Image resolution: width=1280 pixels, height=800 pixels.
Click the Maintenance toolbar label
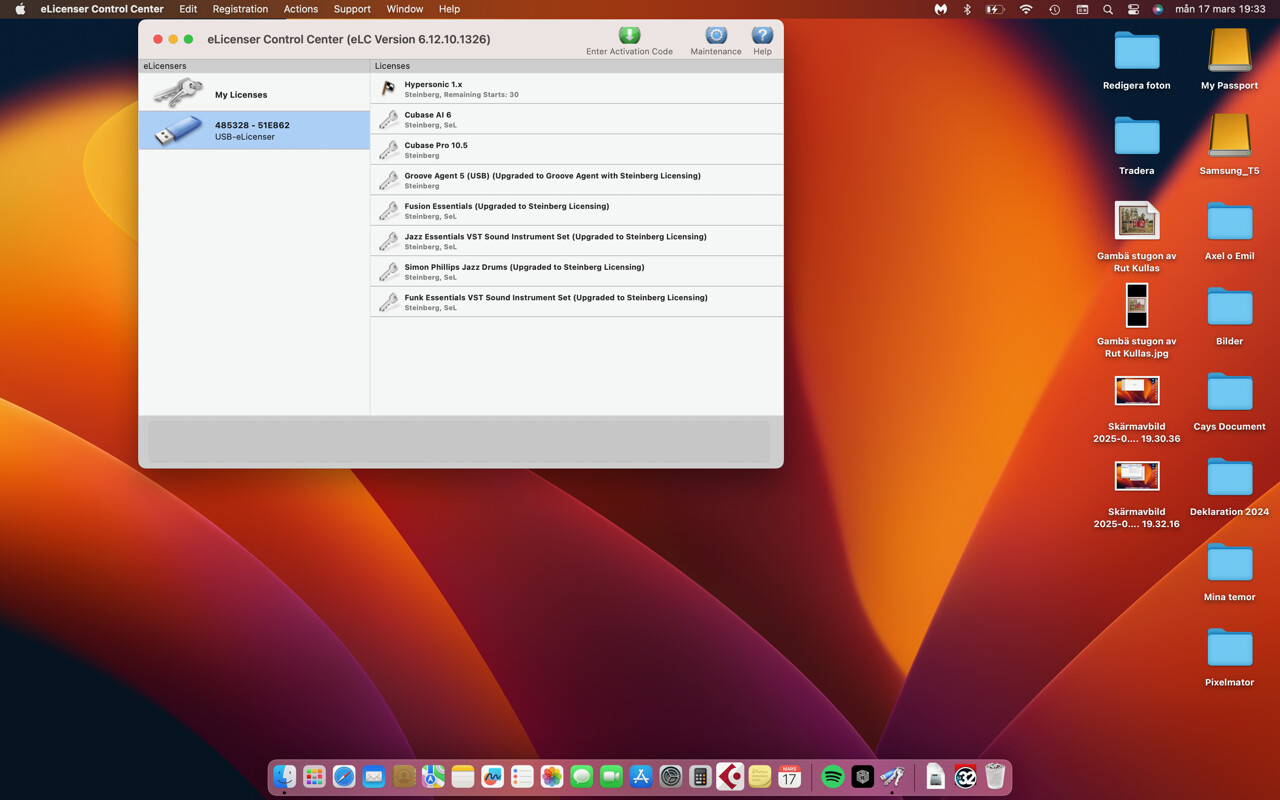tap(716, 52)
